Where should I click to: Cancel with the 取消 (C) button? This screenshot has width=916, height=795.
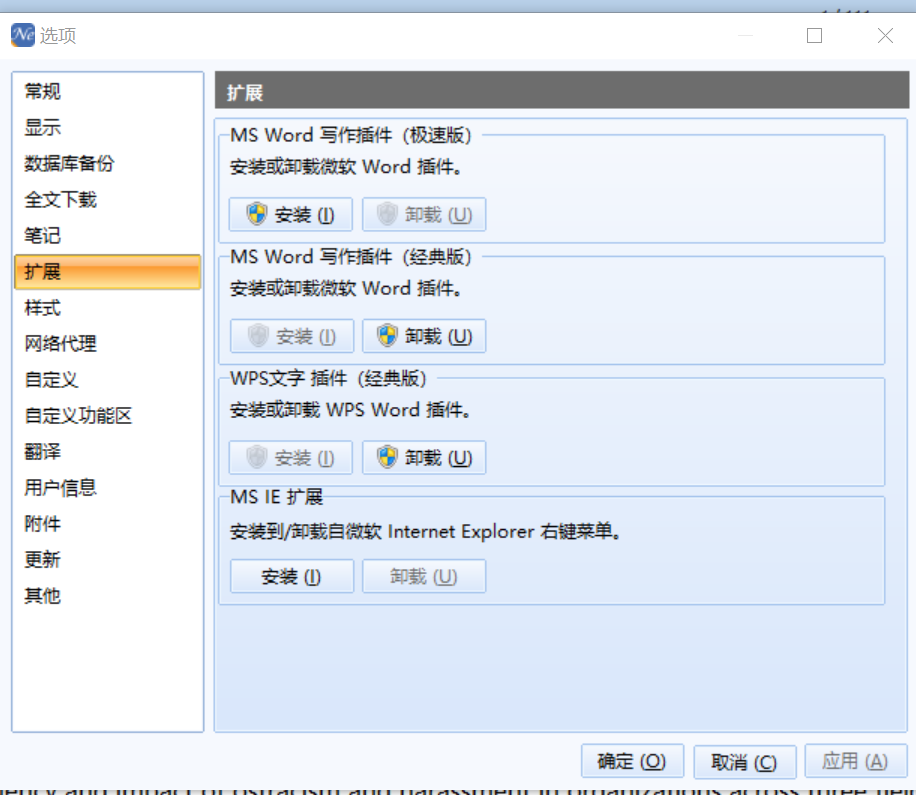tap(744, 761)
